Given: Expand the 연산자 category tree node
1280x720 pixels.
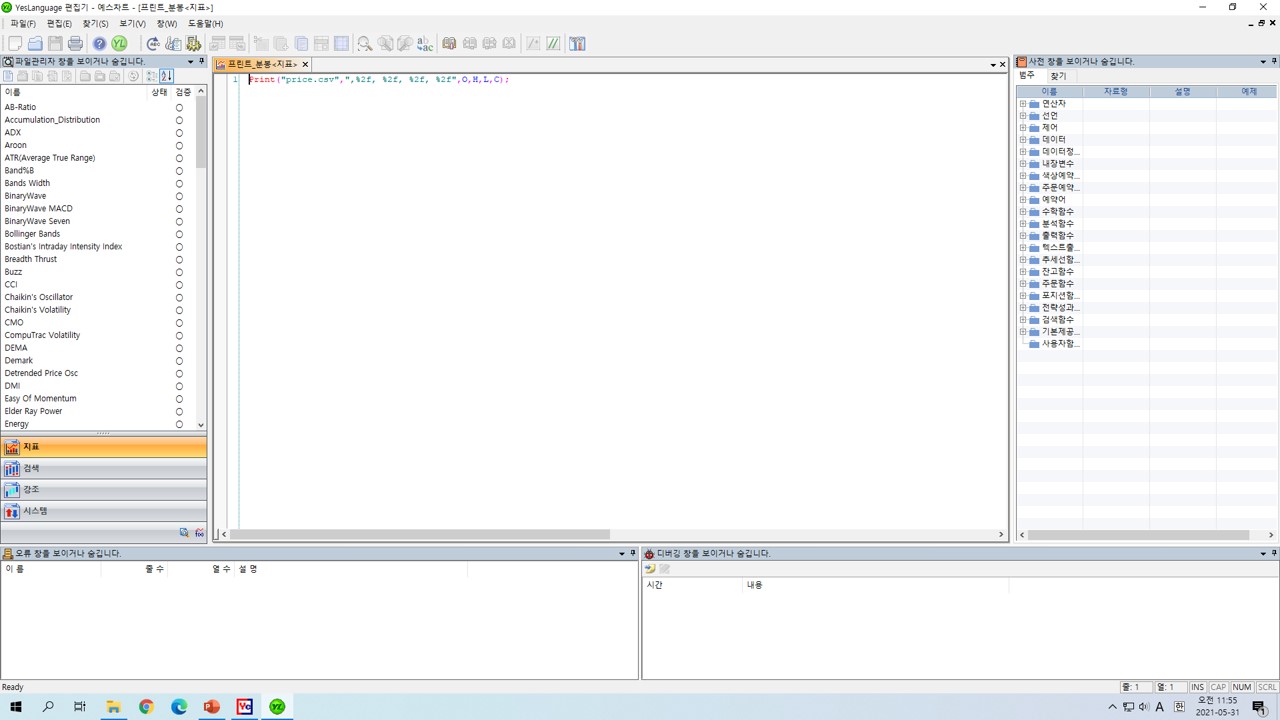Looking at the screenshot, I should [1022, 104].
